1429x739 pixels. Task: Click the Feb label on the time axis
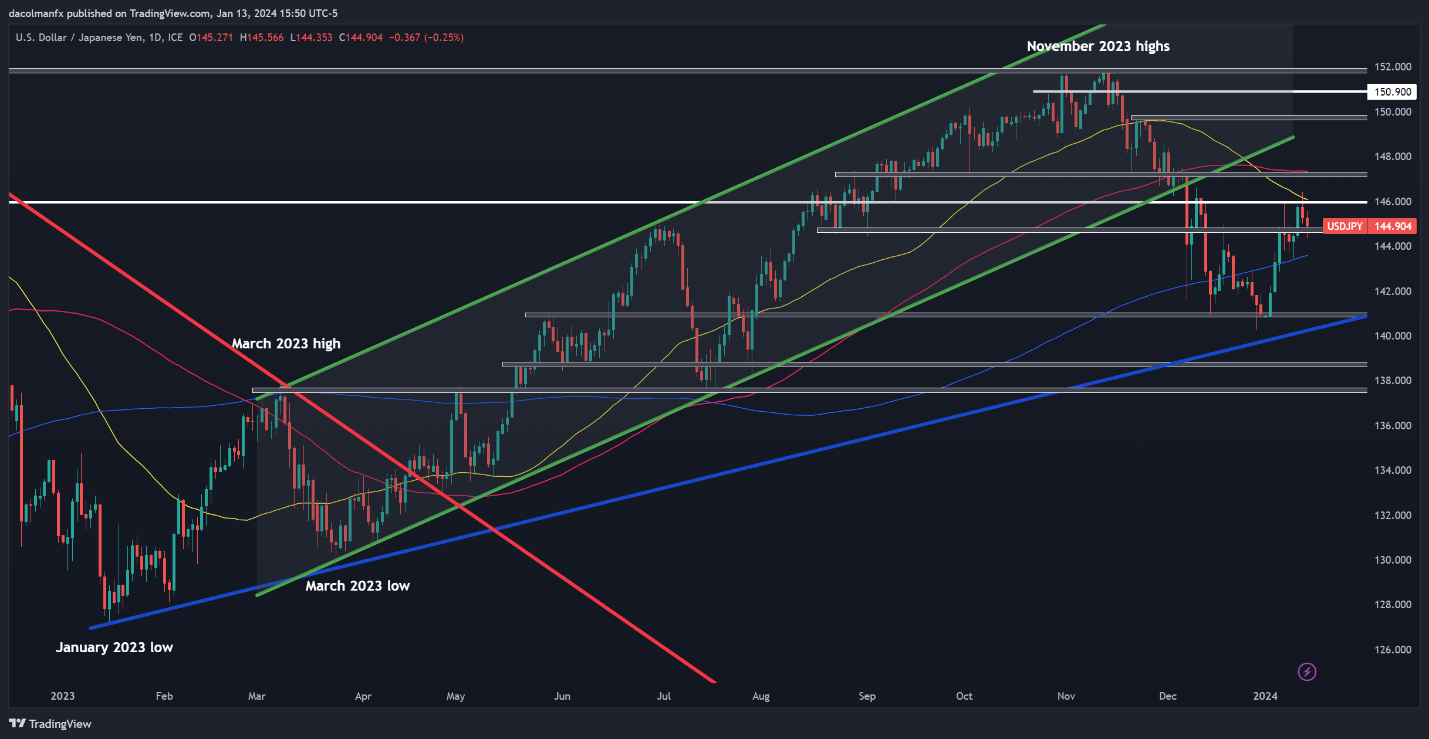point(165,695)
